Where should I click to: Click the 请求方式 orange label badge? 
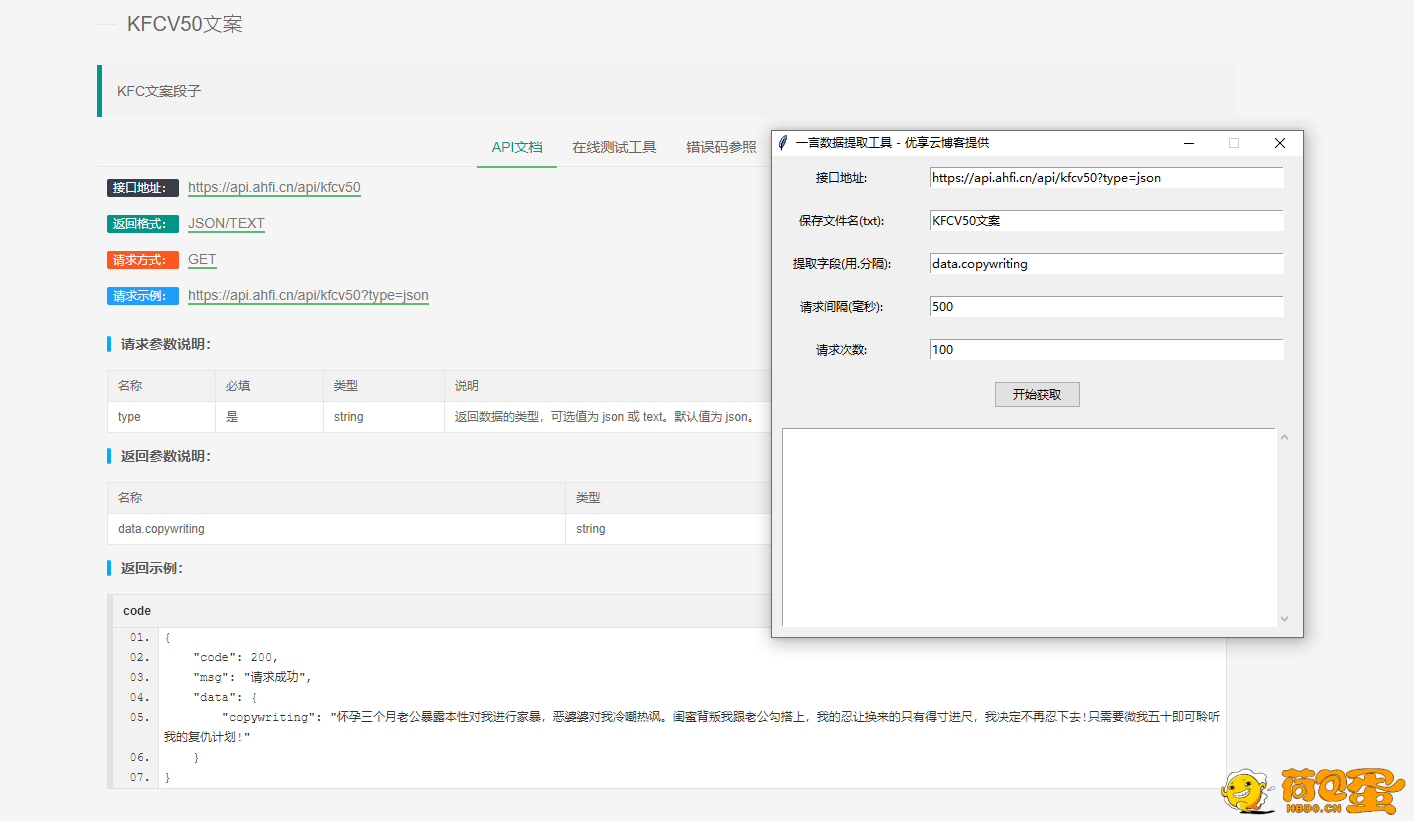point(143,260)
